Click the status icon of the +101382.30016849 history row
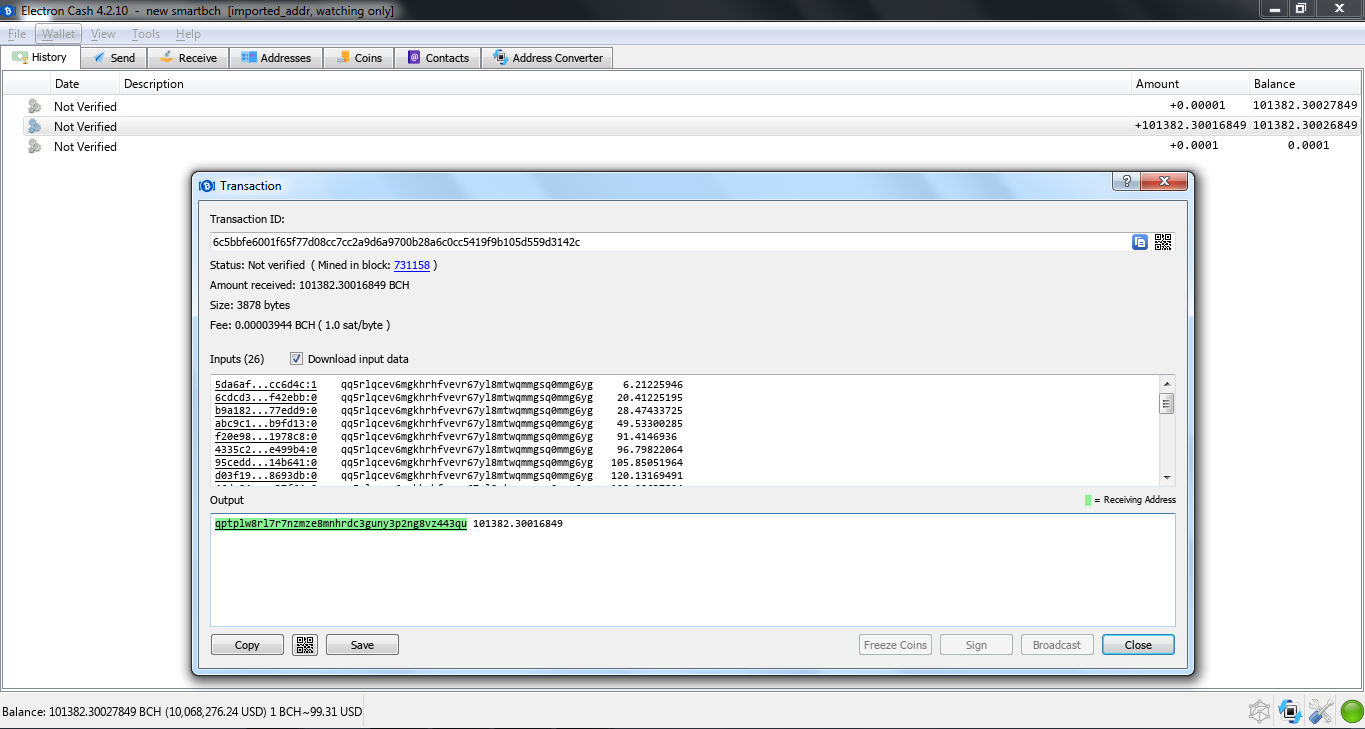The image size is (1365, 729). point(35,126)
